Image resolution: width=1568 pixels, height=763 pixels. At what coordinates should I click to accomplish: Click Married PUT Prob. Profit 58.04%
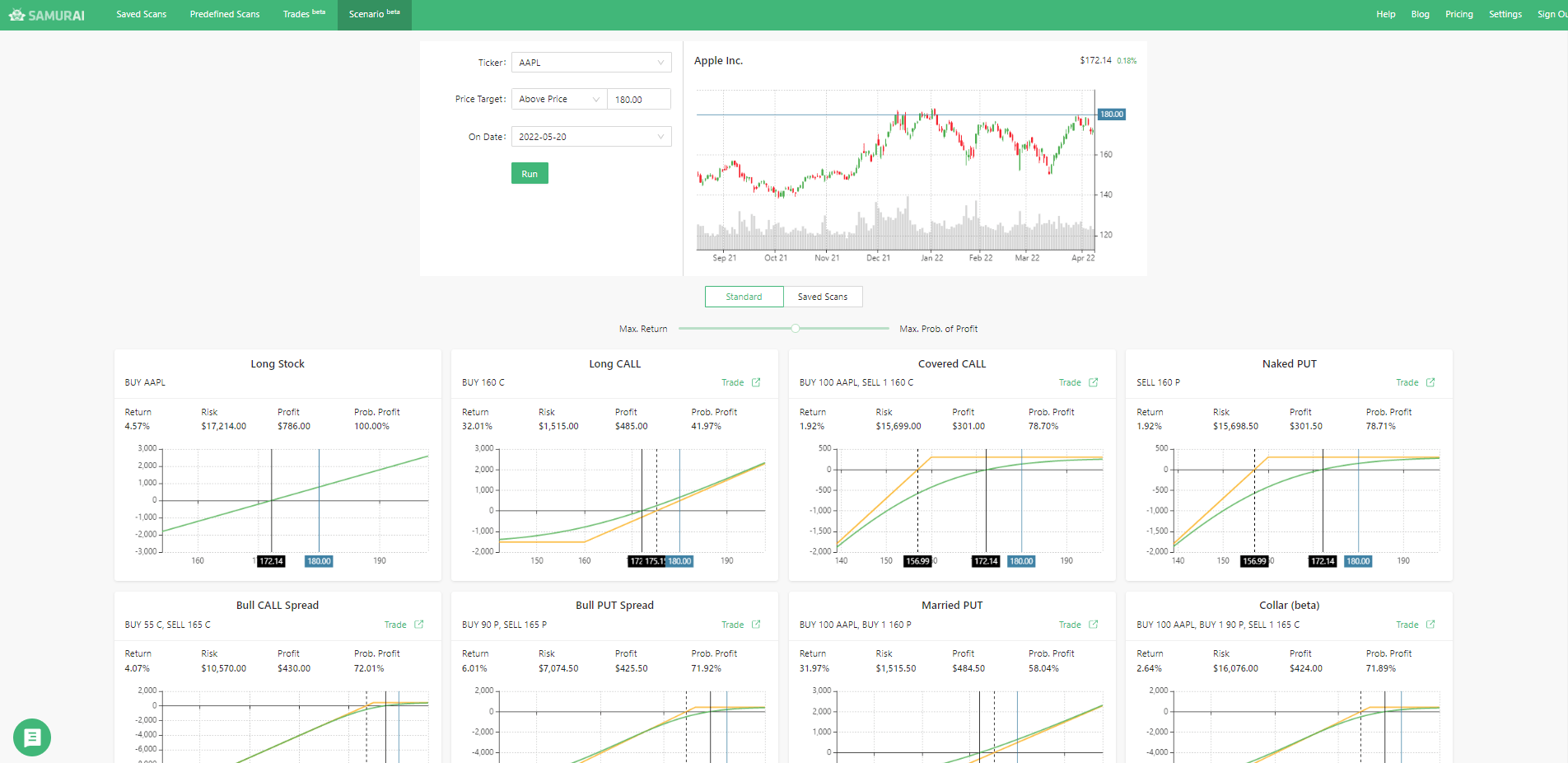pyautogui.click(x=1044, y=668)
